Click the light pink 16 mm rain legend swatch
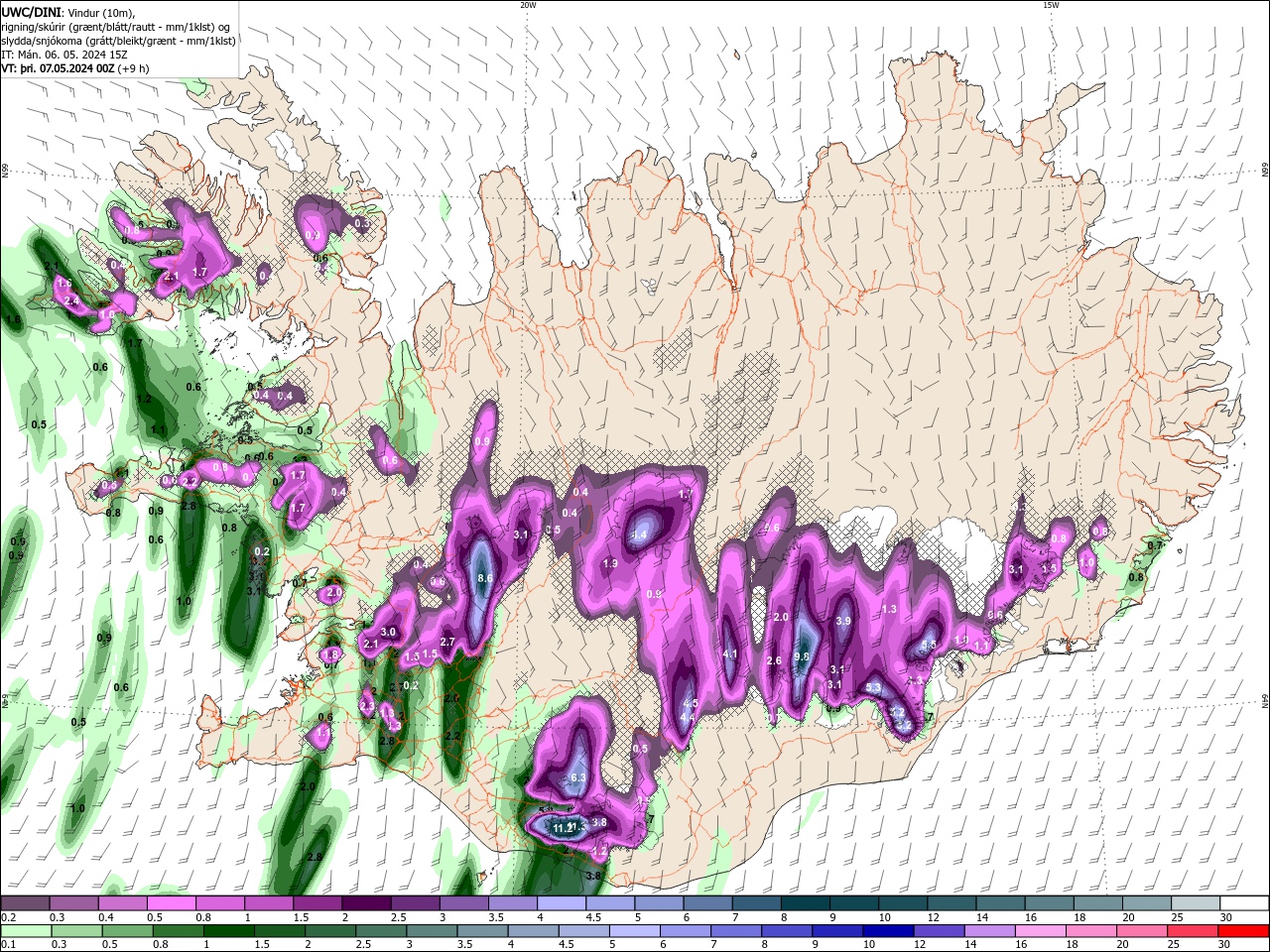This screenshot has width=1270, height=952. [1041, 931]
